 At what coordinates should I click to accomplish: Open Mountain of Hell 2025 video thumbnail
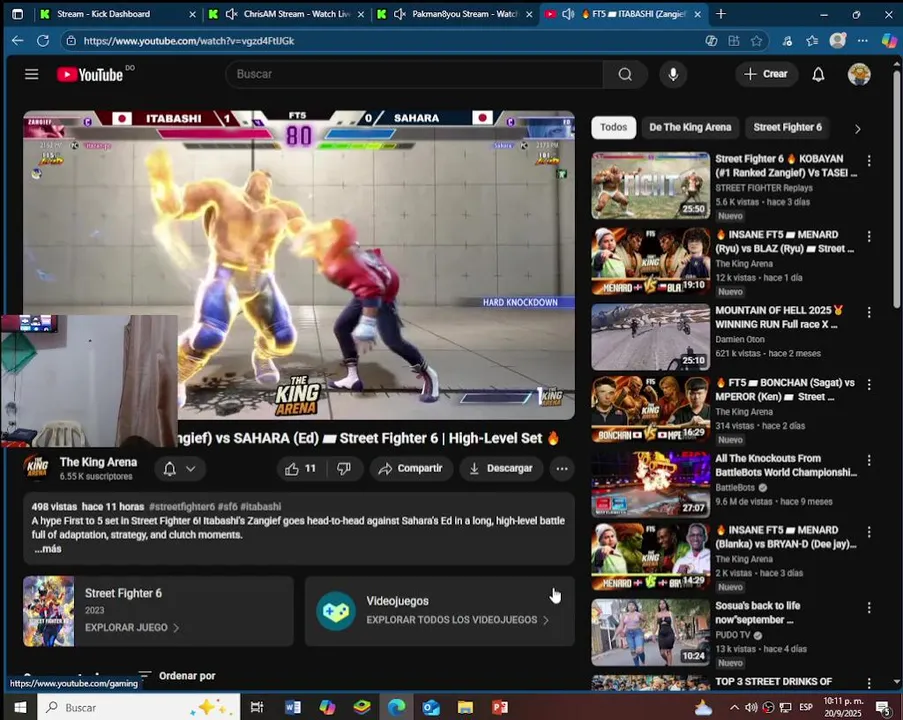click(x=651, y=337)
